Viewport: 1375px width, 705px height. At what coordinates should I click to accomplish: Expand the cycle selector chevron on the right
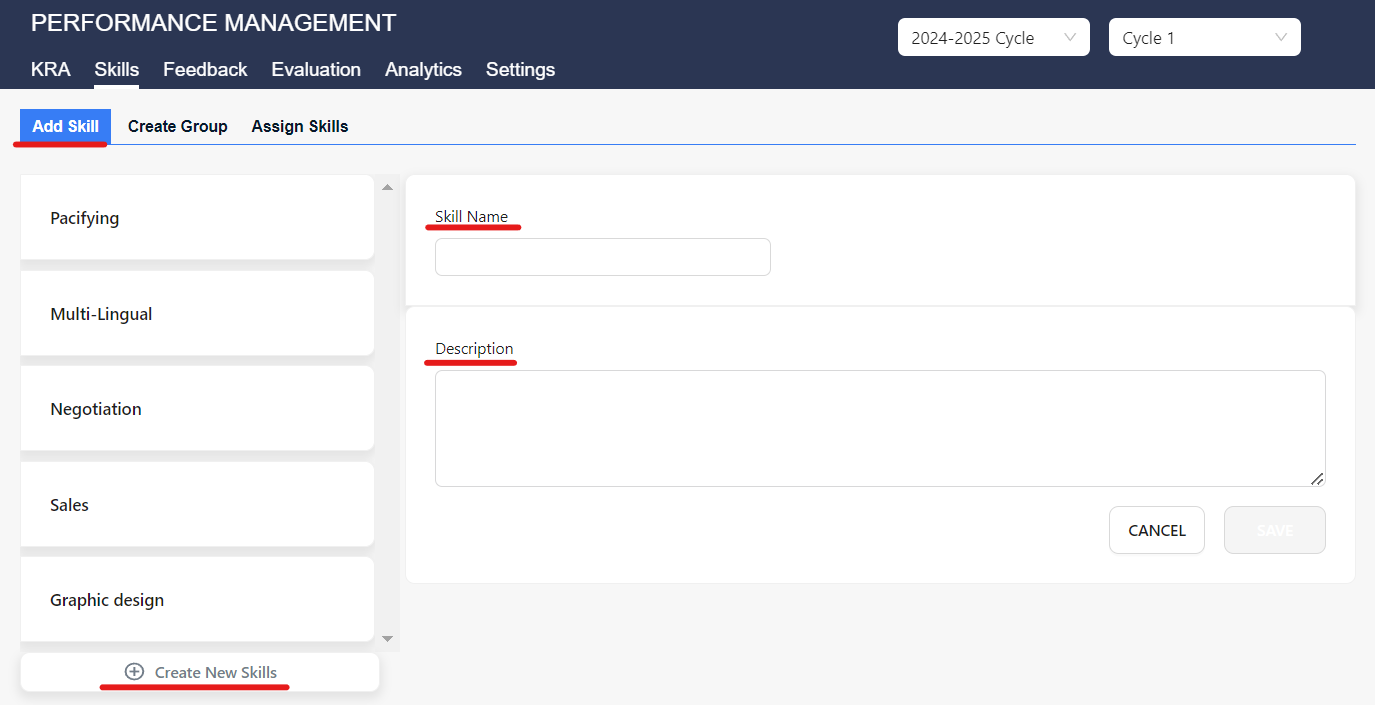[x=1281, y=37]
